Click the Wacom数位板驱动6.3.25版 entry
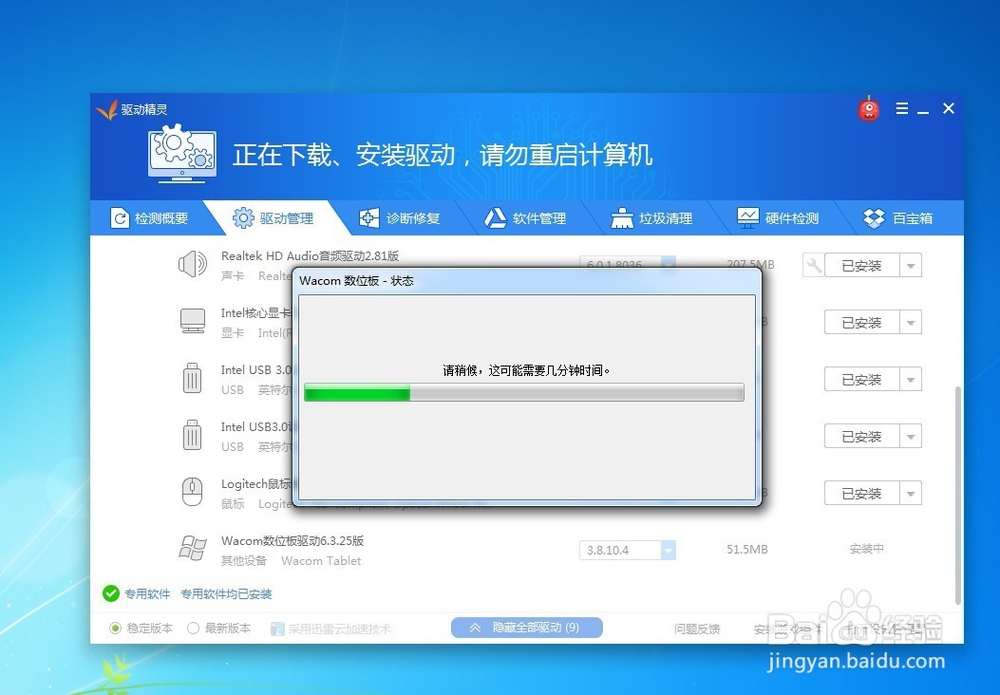1000x695 pixels. [x=293, y=541]
